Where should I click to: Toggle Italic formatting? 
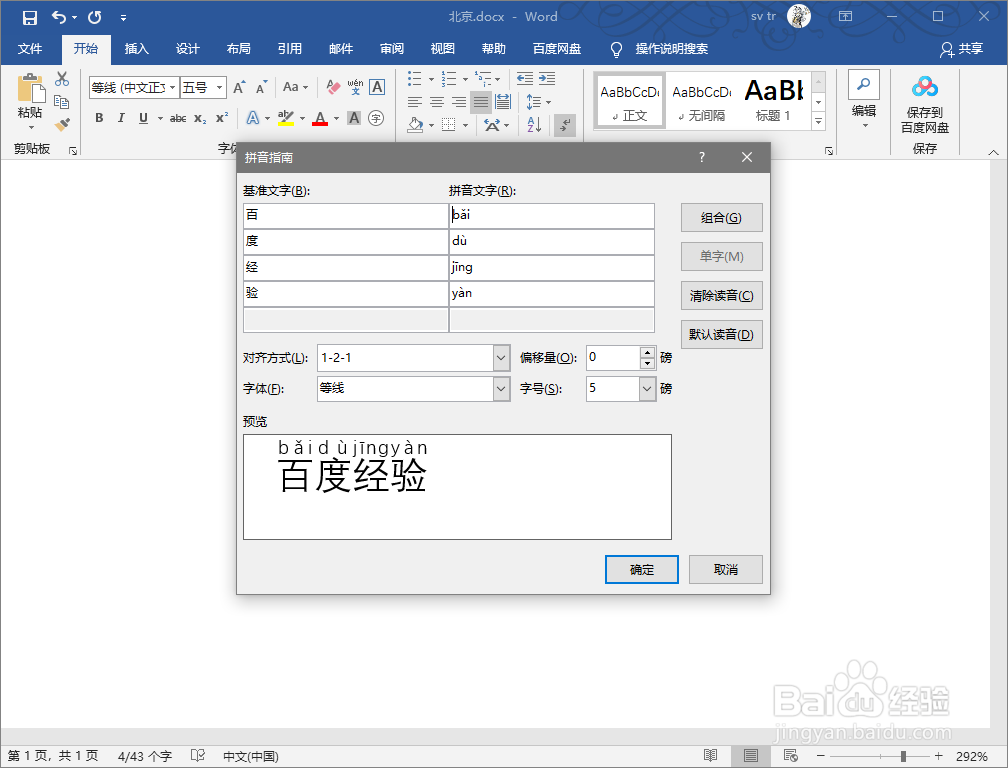[x=121, y=118]
